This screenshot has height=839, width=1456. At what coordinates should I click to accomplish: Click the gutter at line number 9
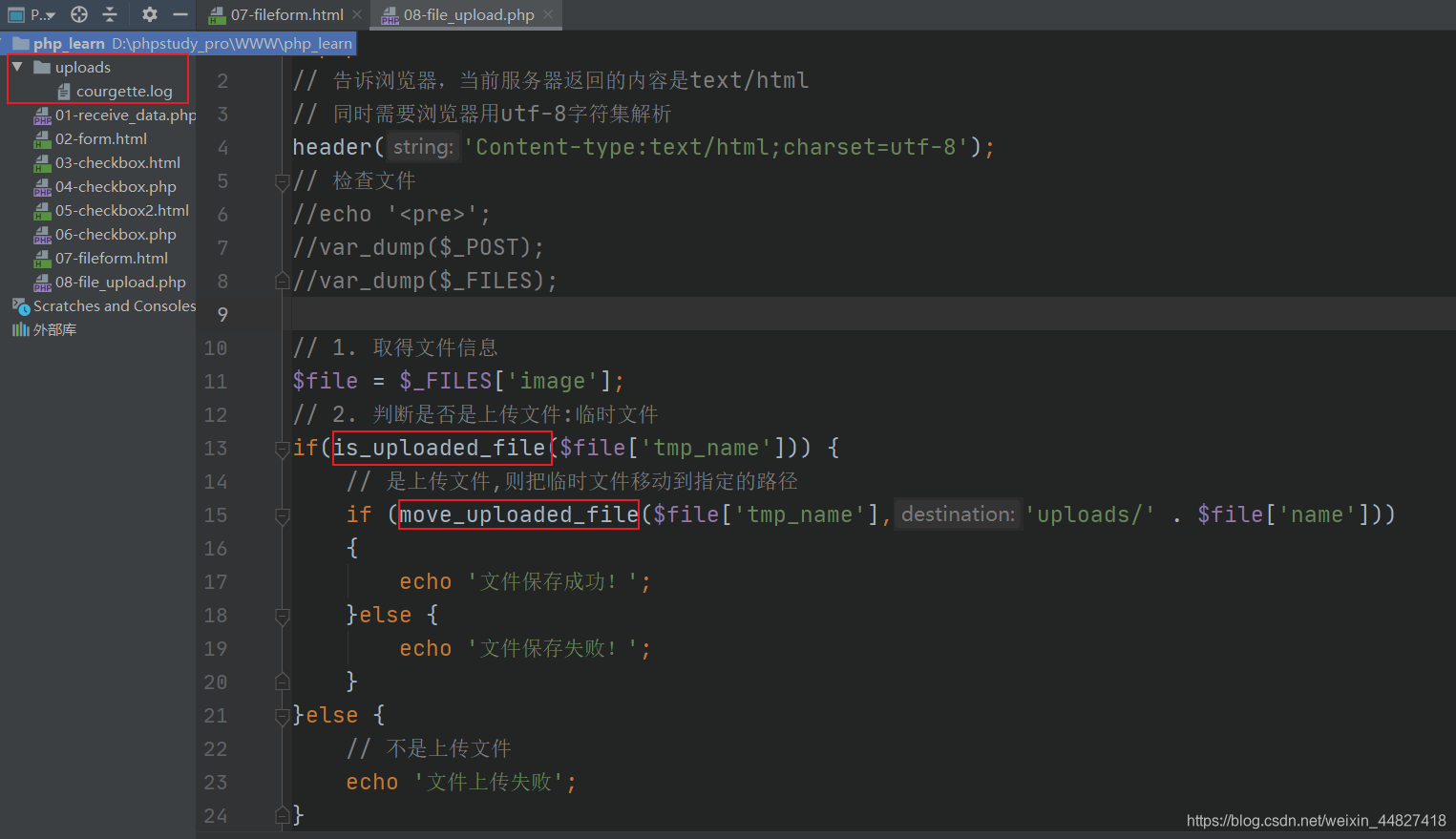[x=222, y=314]
